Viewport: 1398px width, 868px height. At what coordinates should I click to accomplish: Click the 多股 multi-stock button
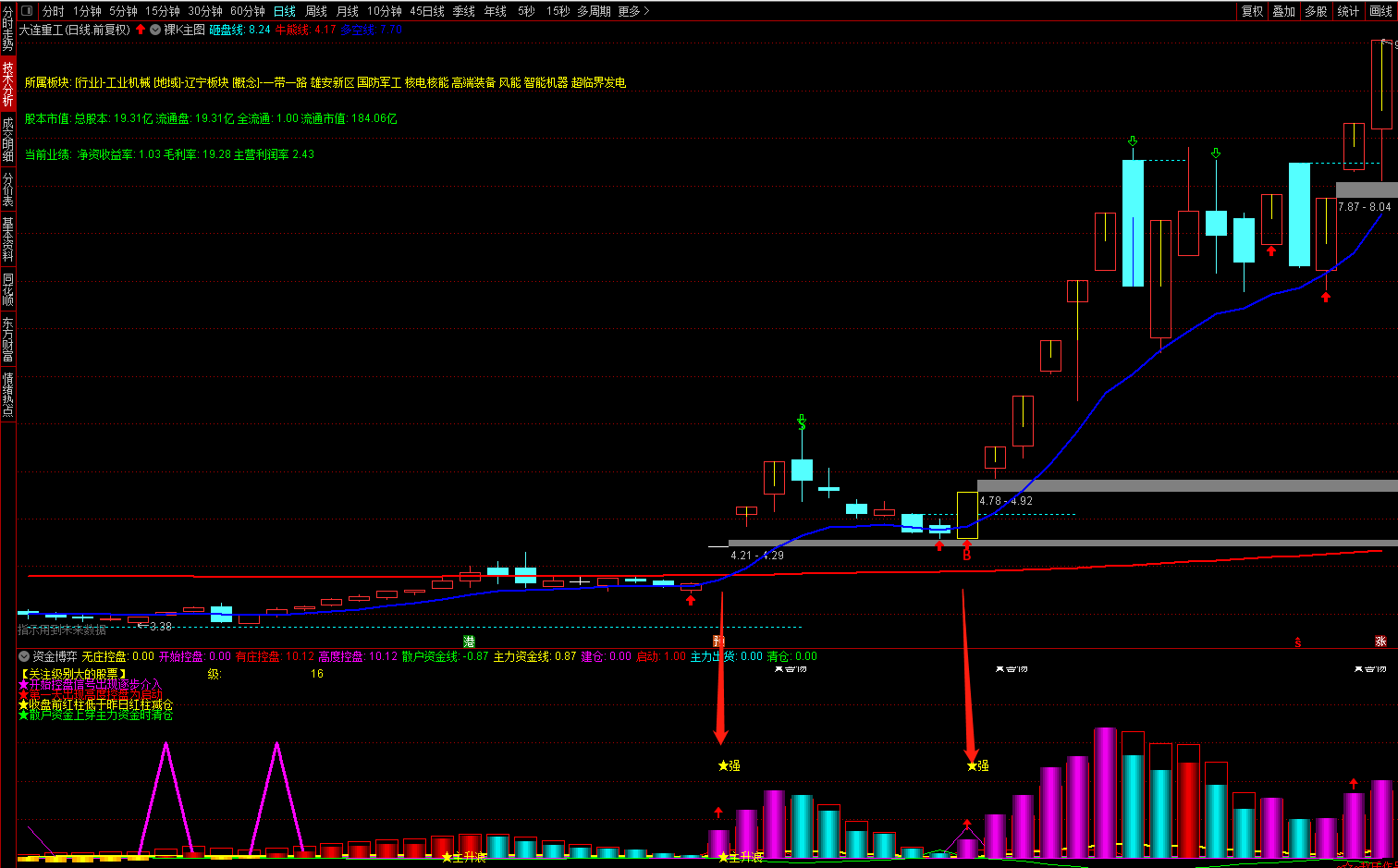tap(1316, 11)
